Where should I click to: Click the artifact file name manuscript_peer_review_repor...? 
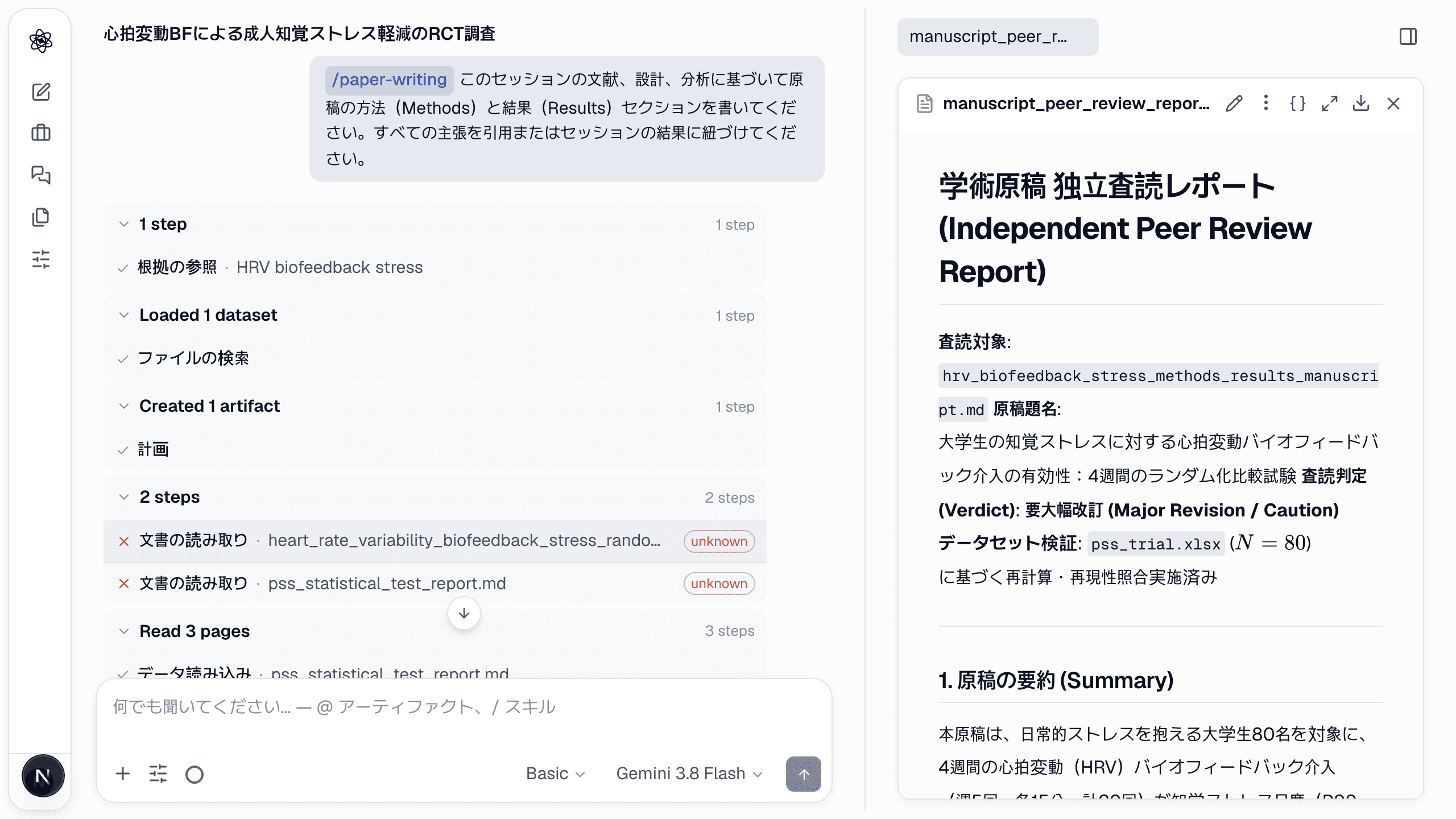click(x=1076, y=104)
